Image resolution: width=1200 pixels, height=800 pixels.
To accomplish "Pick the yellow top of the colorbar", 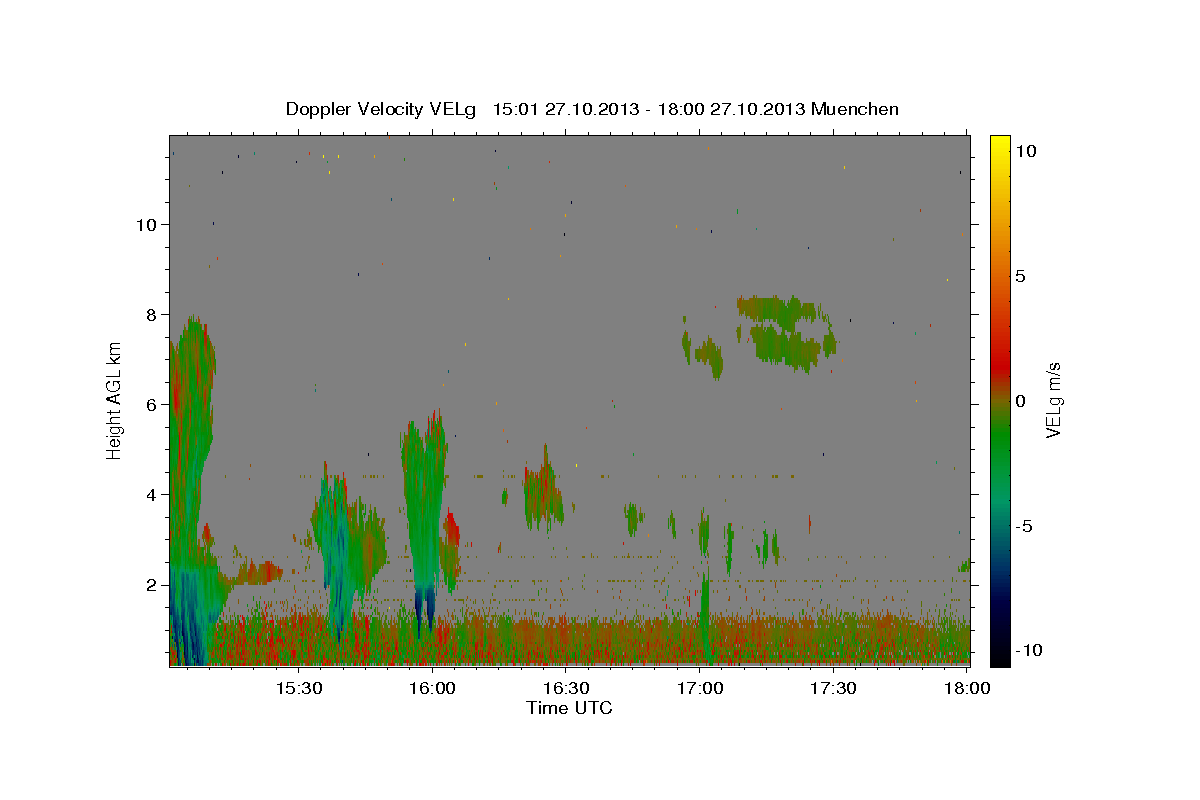I will point(1000,145).
